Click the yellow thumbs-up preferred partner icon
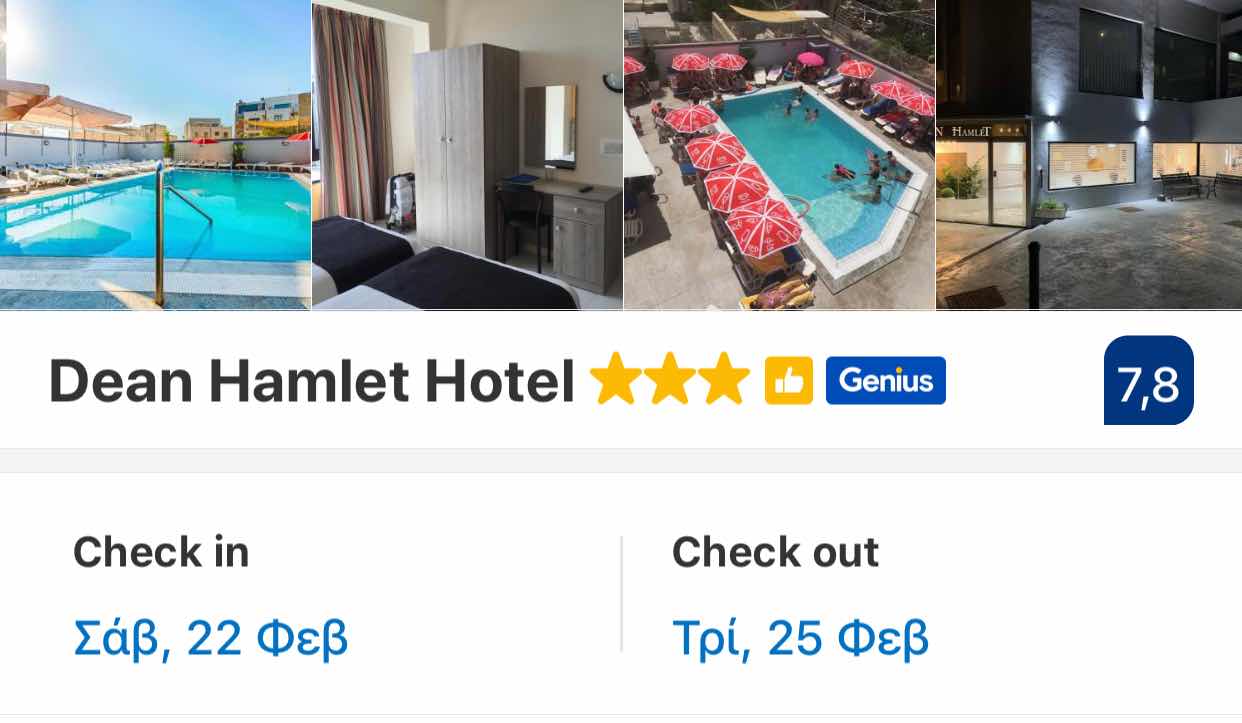Image resolution: width=1242 pixels, height=723 pixels. pyautogui.click(x=789, y=381)
